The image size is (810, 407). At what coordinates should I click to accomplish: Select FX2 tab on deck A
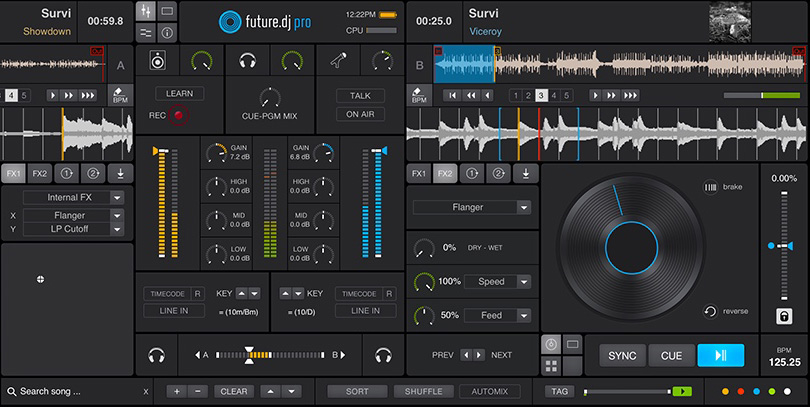(40, 174)
